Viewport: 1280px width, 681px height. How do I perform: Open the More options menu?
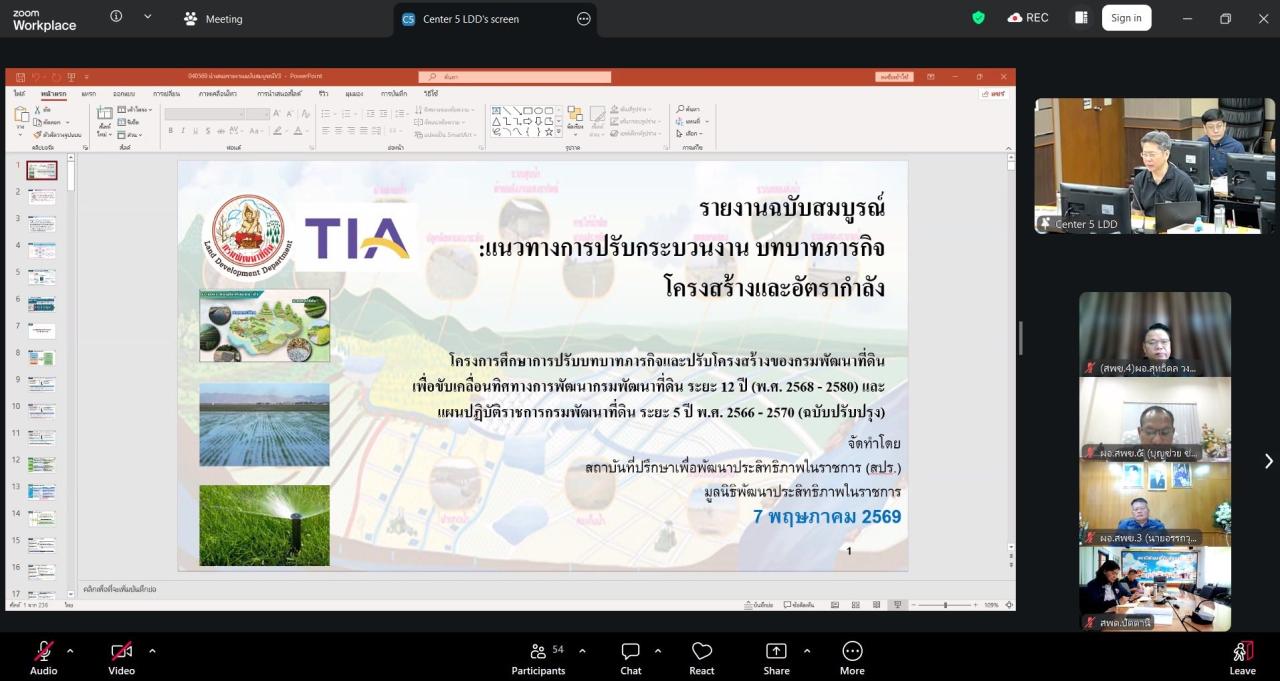[852, 658]
